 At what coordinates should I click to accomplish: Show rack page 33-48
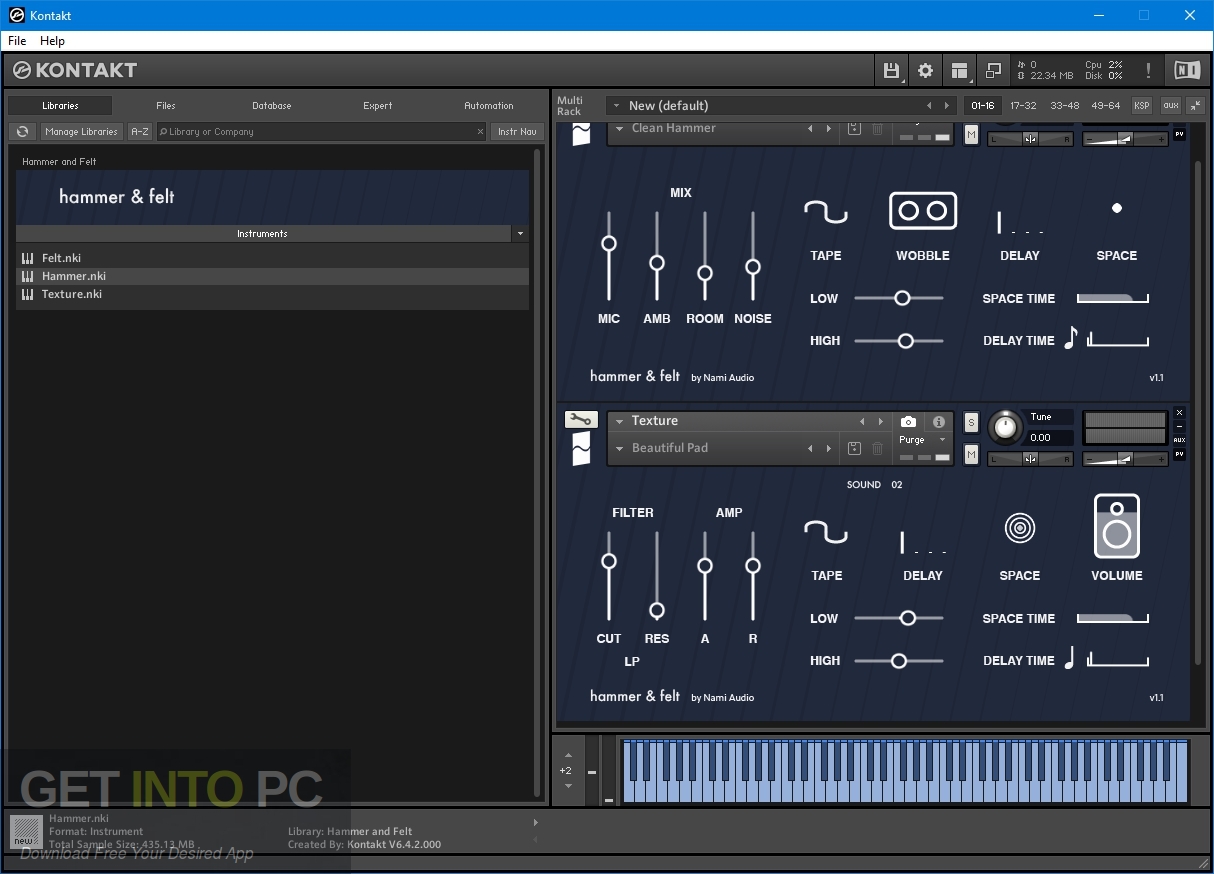1064,105
